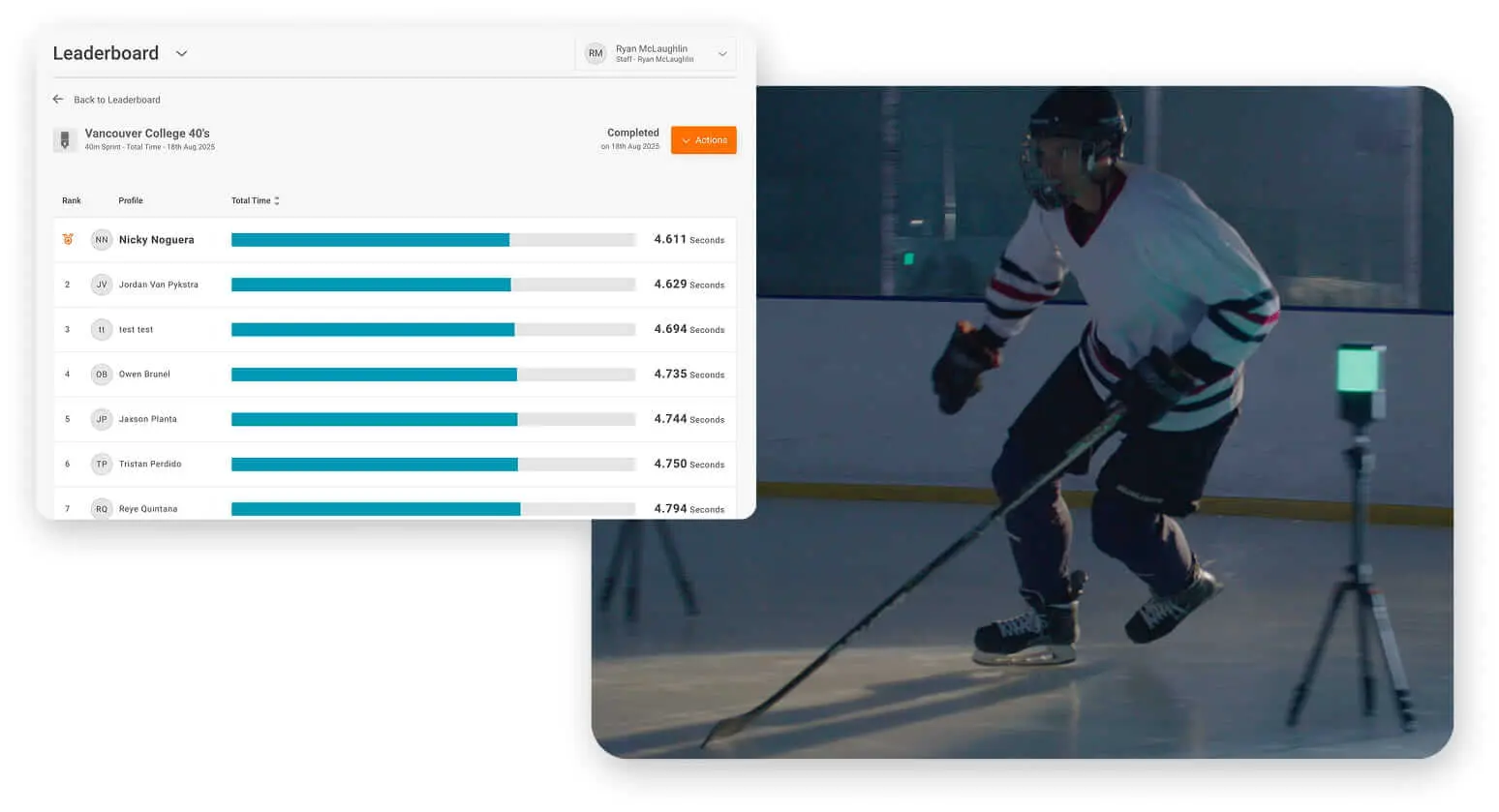
Task: Select the Profile column header
Action: tap(129, 200)
